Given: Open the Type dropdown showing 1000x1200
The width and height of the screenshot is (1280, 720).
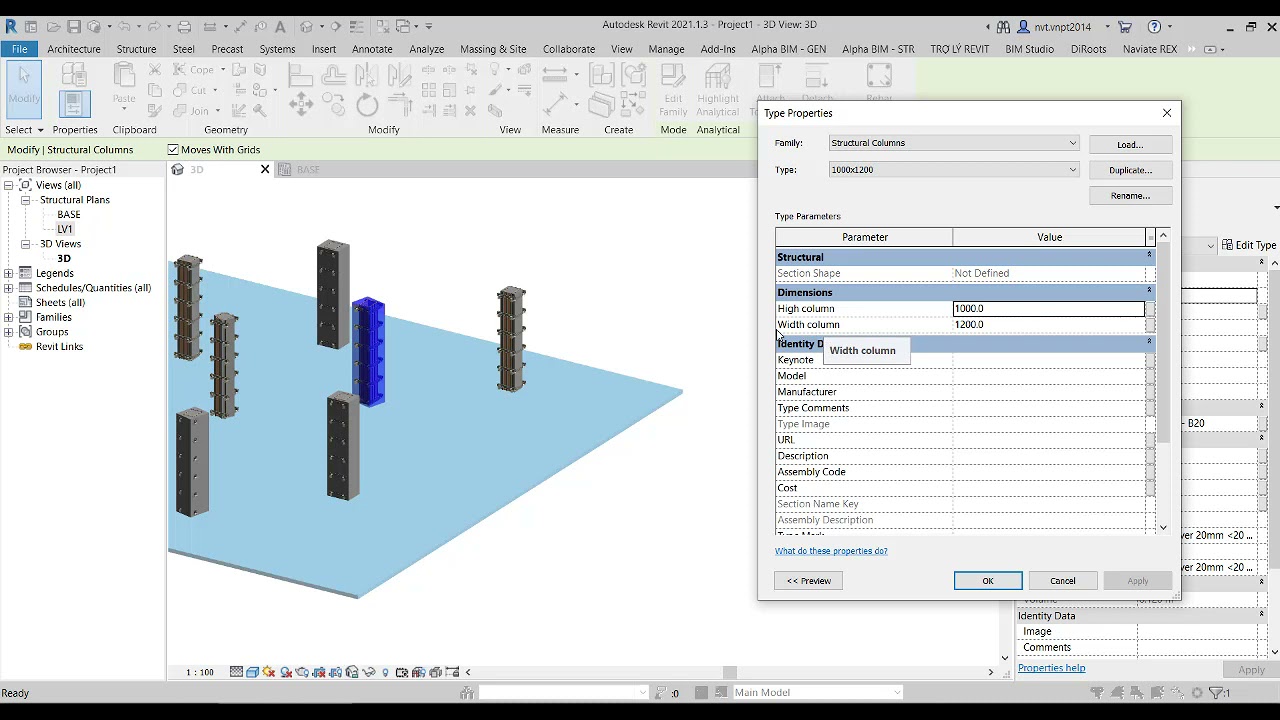Looking at the screenshot, I should [954, 170].
